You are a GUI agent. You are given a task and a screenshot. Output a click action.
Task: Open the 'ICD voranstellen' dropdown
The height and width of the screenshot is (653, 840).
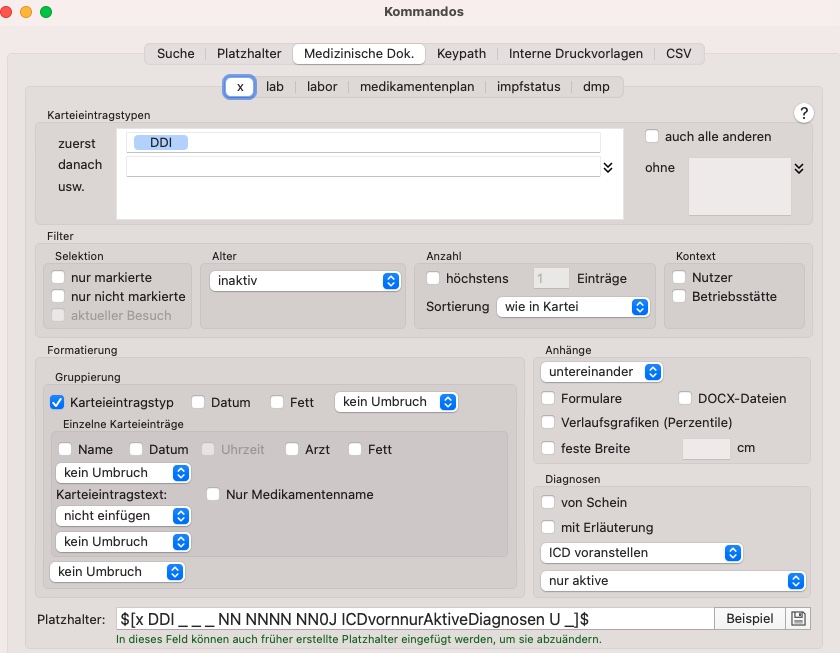[641, 553]
